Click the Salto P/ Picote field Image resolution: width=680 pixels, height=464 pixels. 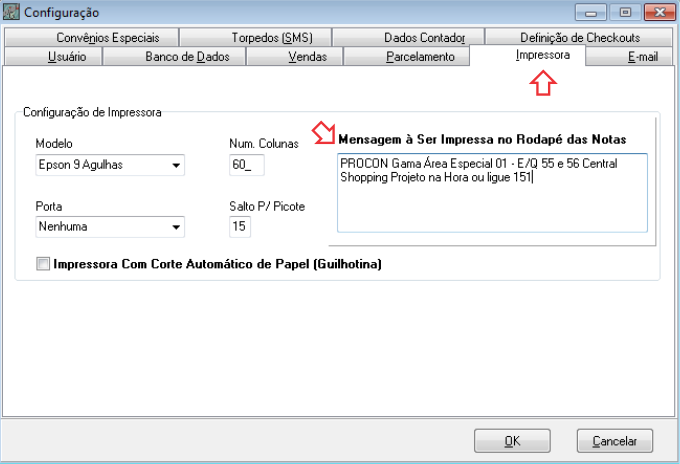[x=240, y=227]
